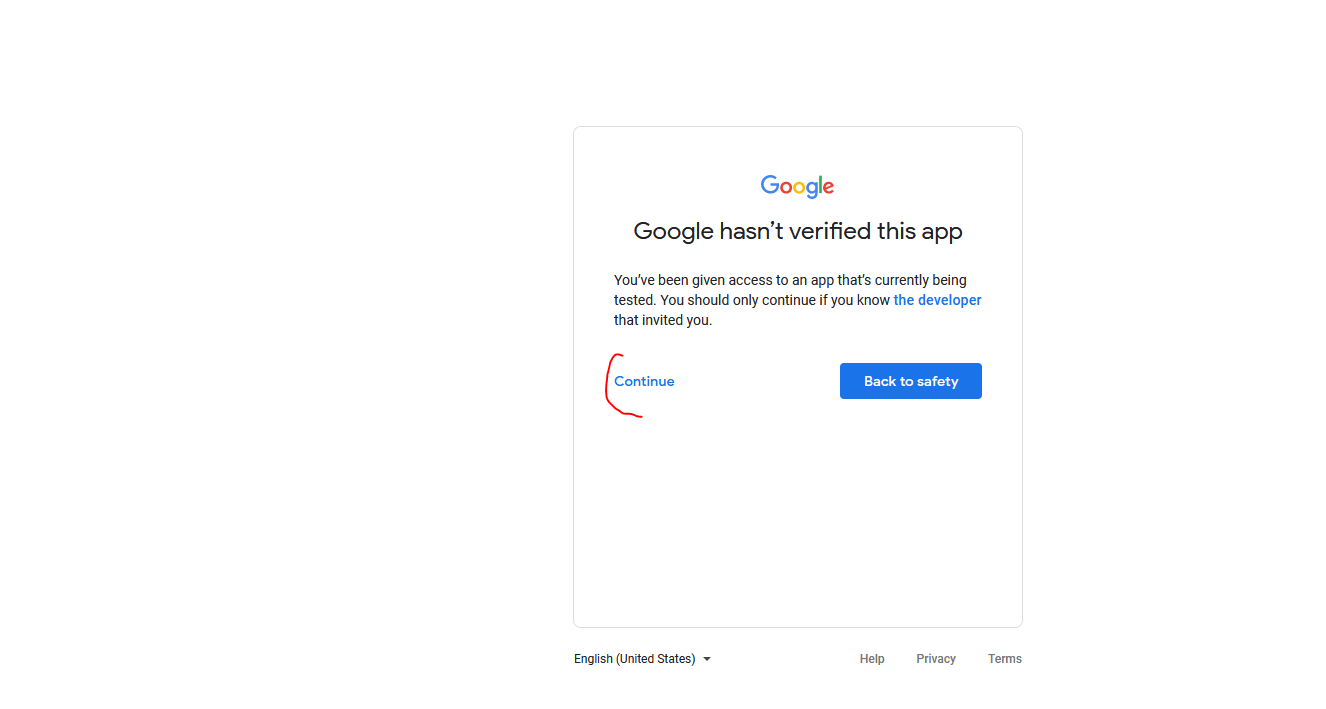Open 'the developer' link

(x=937, y=300)
